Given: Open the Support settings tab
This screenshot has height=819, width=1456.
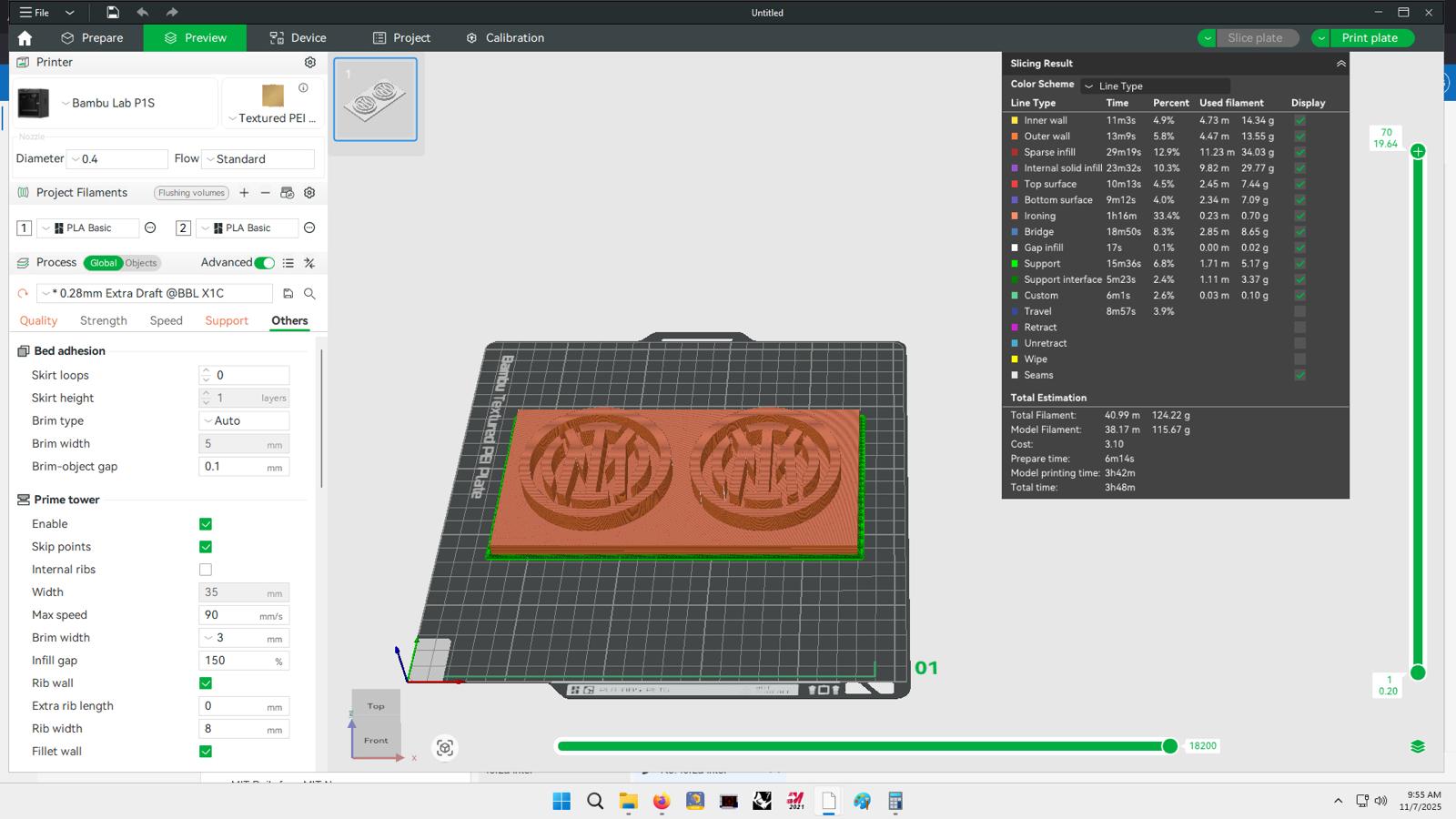Looking at the screenshot, I should pyautogui.click(x=227, y=321).
